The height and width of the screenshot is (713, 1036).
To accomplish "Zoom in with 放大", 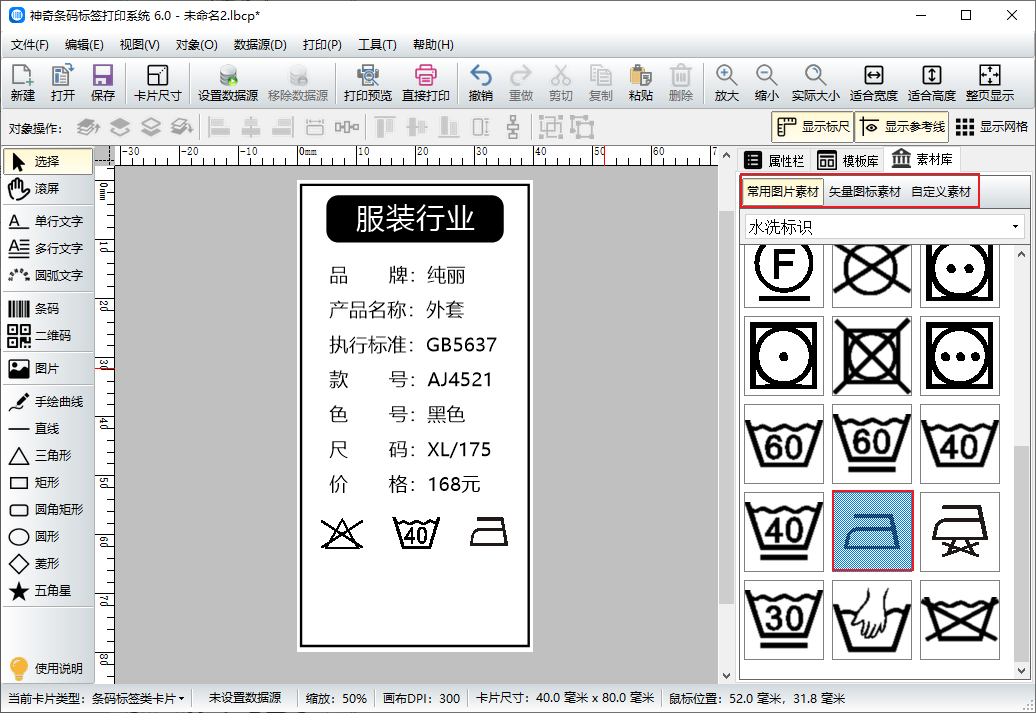I will (x=726, y=83).
